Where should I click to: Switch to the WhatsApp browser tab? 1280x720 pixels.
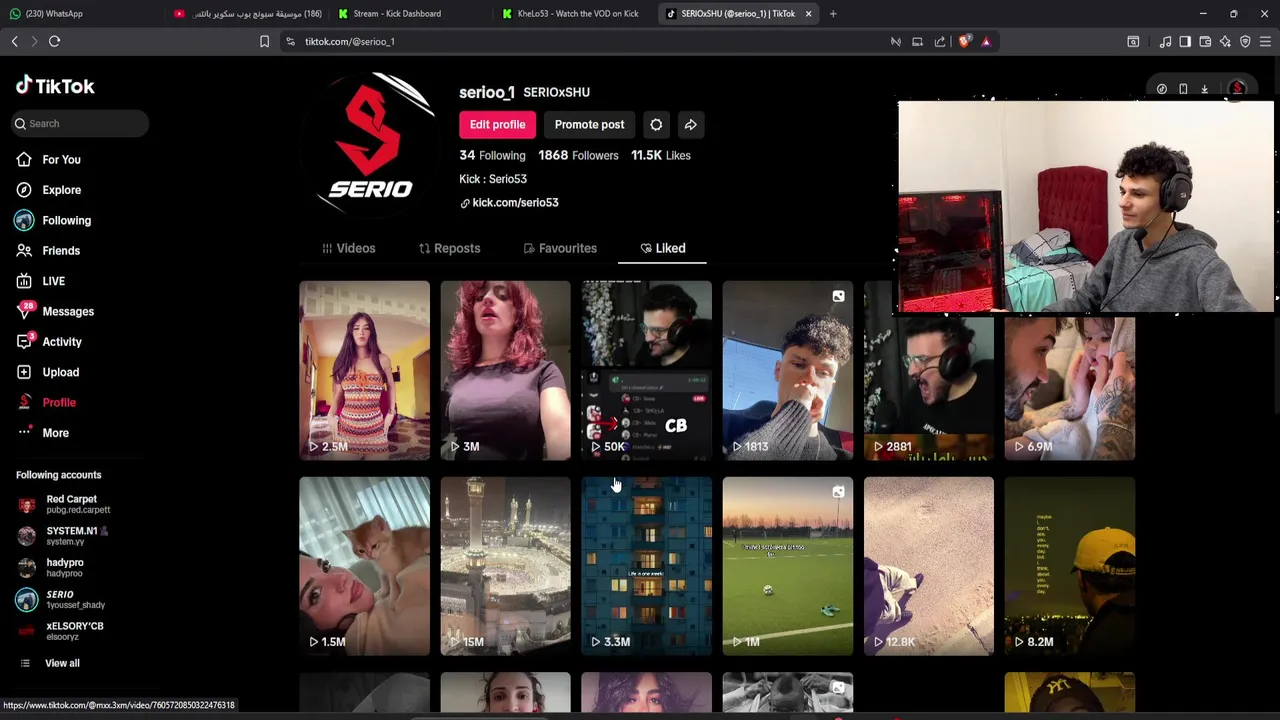(x=80, y=14)
